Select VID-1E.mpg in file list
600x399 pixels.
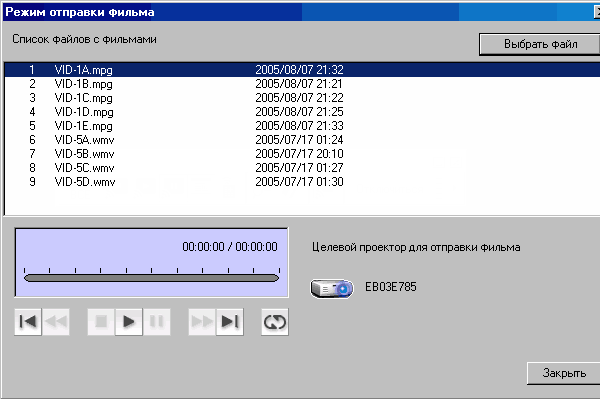[302, 126]
